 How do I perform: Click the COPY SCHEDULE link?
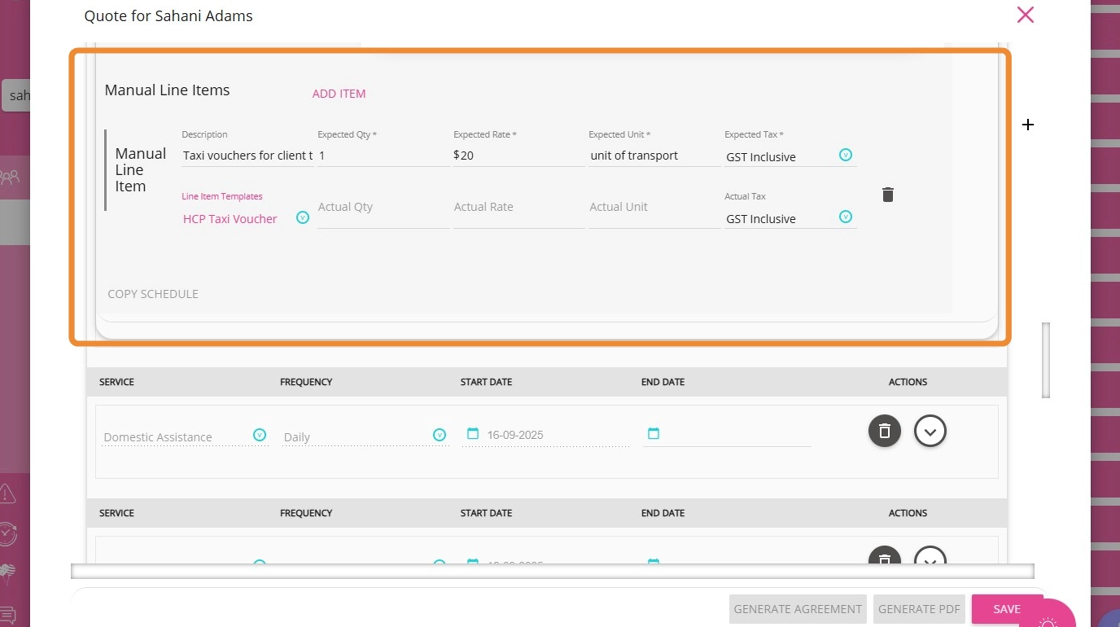[x=153, y=294]
